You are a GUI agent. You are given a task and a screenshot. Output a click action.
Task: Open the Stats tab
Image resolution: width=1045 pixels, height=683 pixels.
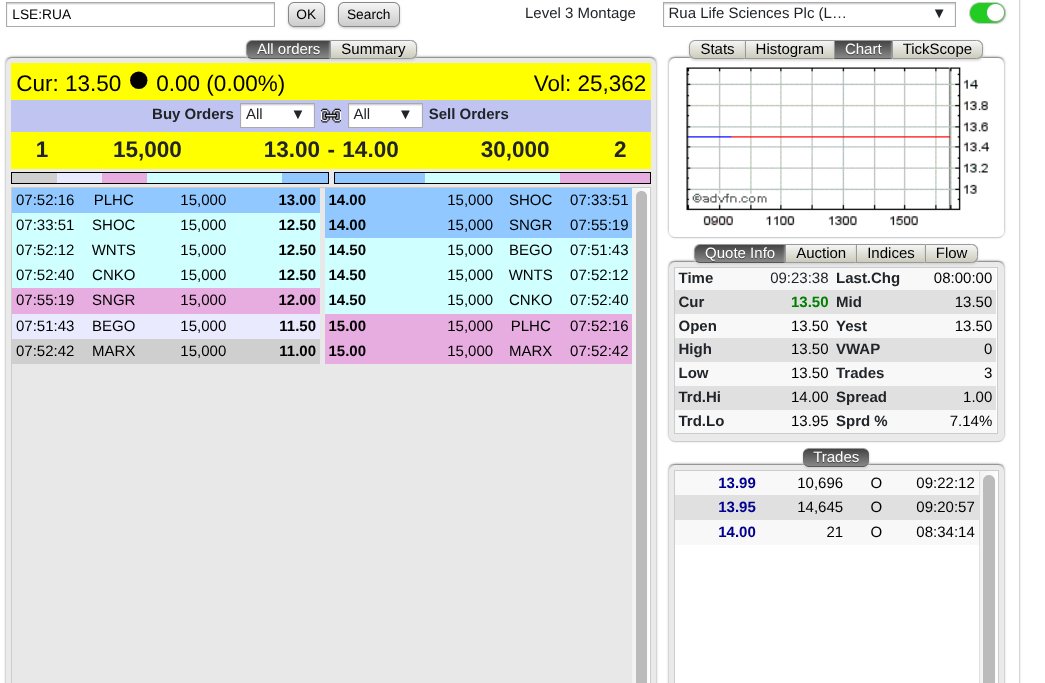coord(717,49)
